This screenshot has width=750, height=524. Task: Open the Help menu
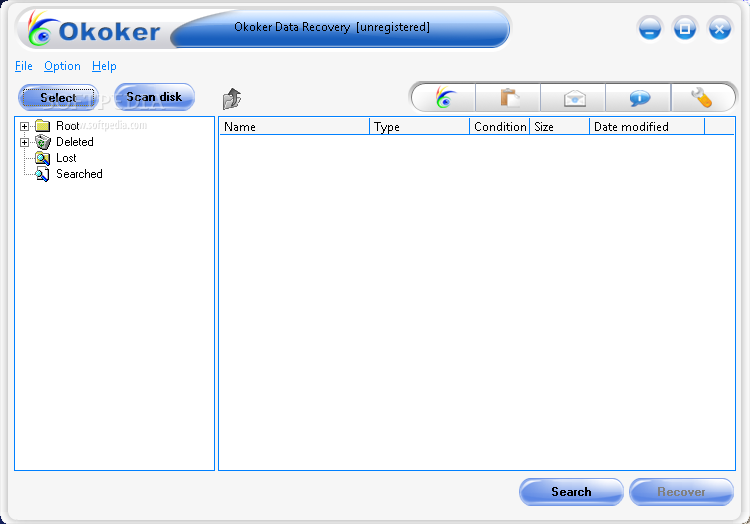pos(104,66)
